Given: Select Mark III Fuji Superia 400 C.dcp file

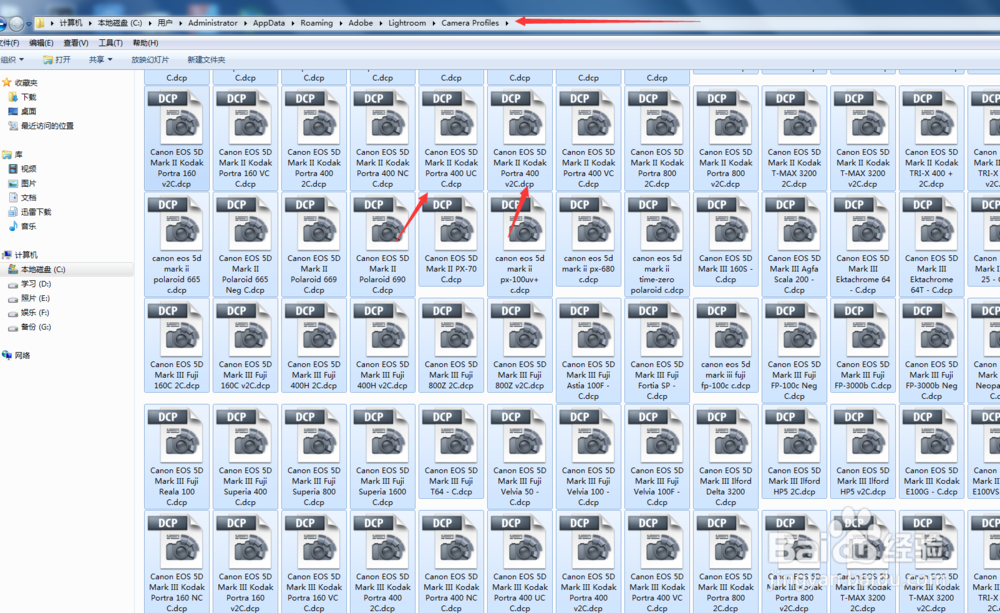Looking at the screenshot, I should [x=246, y=456].
